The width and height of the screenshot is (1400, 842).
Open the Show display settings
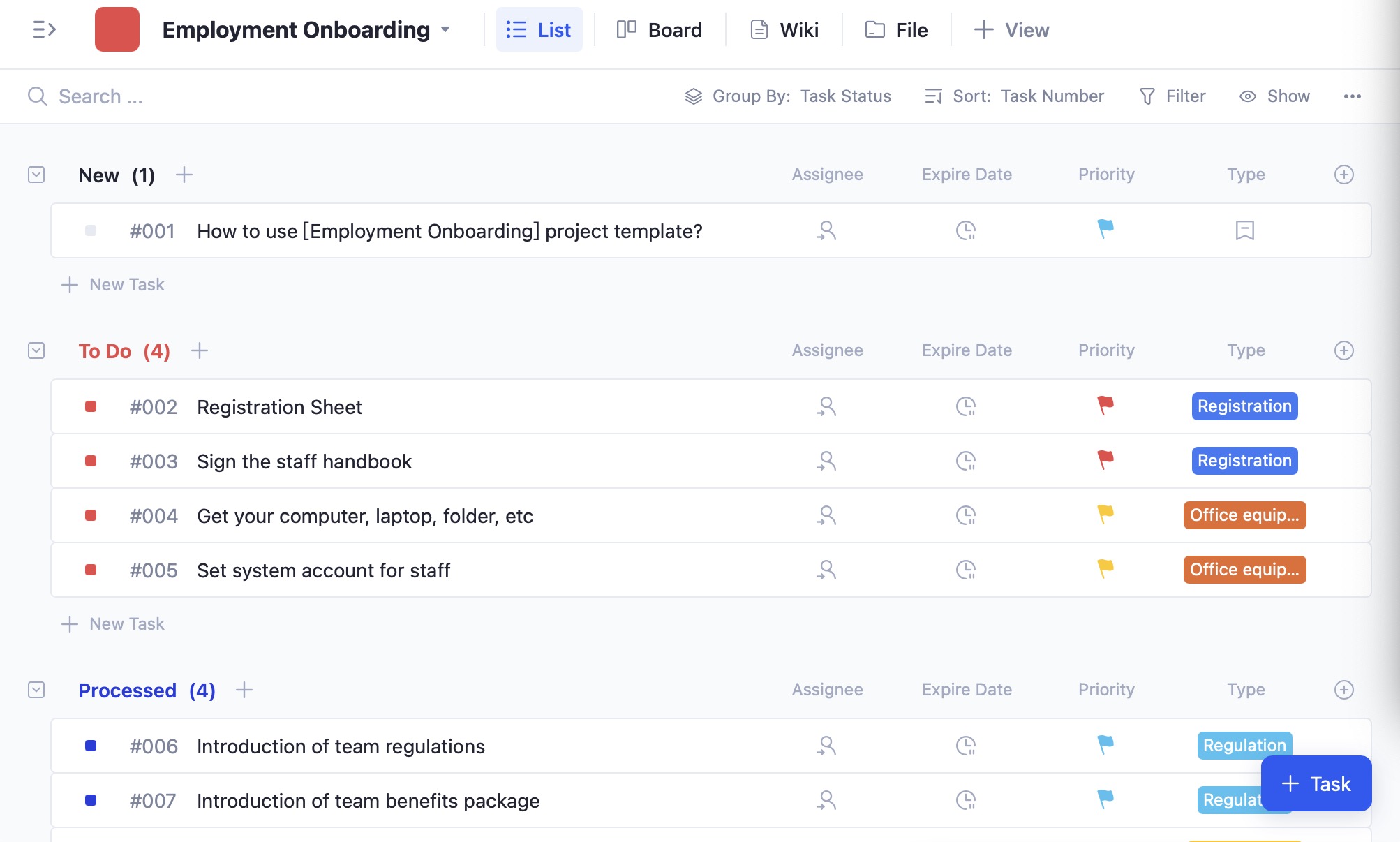coord(1274,96)
